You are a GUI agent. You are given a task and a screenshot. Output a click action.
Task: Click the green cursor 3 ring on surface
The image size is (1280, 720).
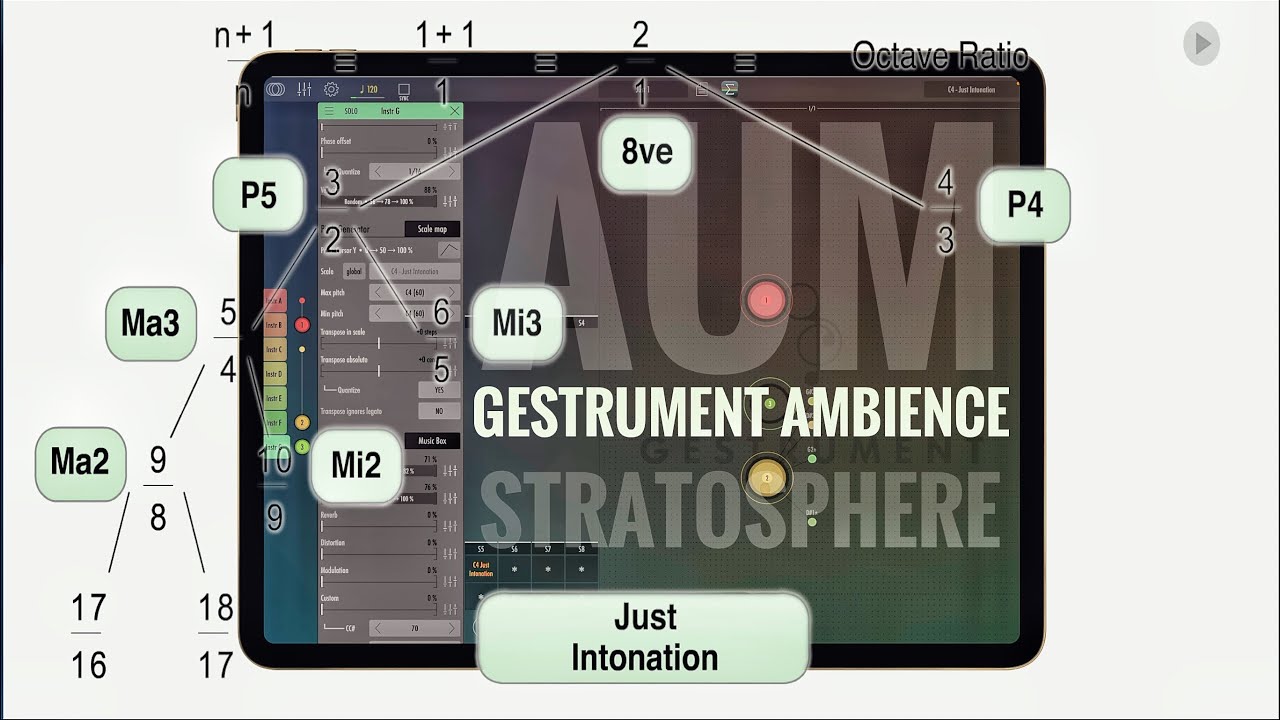(771, 403)
